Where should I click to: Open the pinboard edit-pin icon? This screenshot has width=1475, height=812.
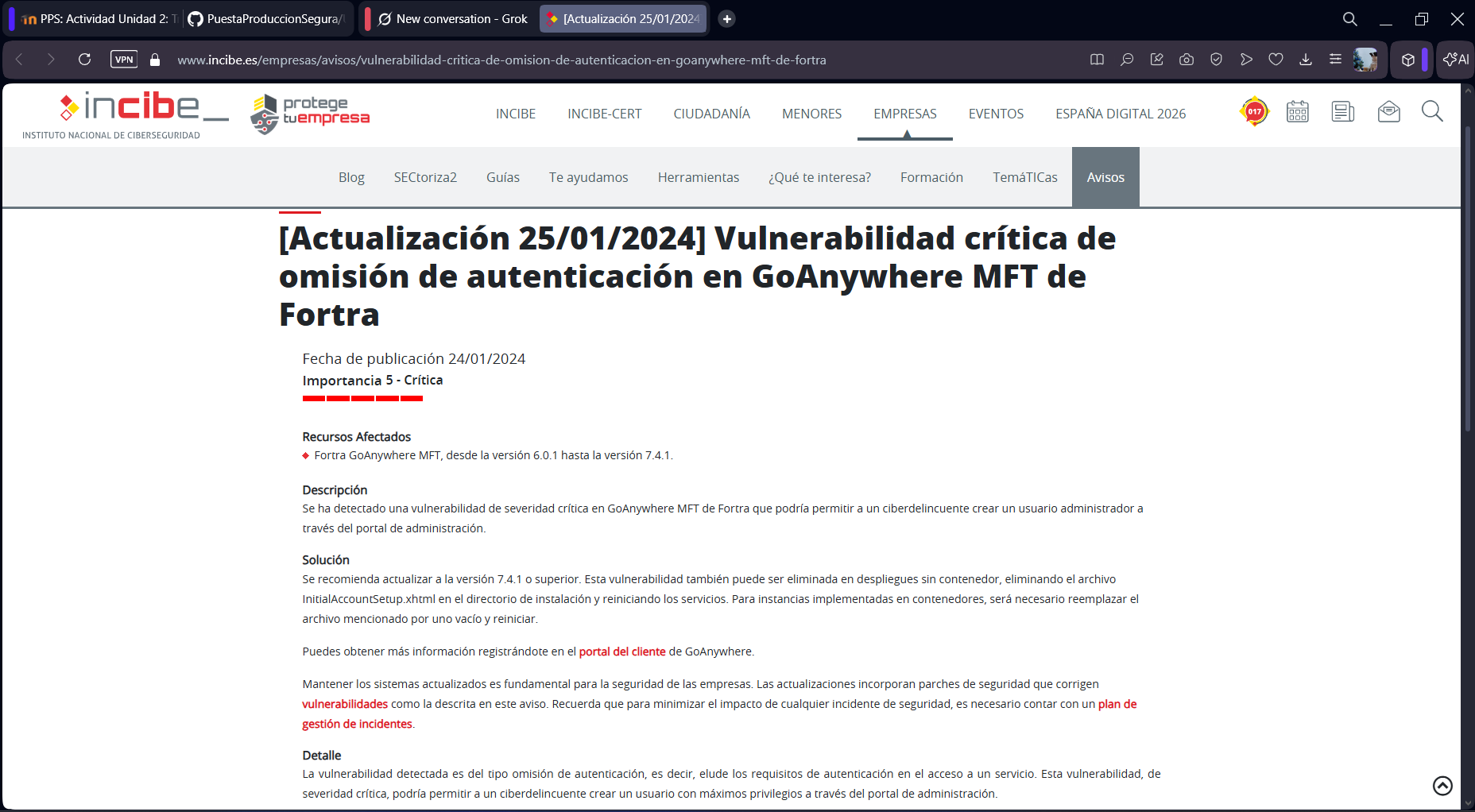point(1156,60)
